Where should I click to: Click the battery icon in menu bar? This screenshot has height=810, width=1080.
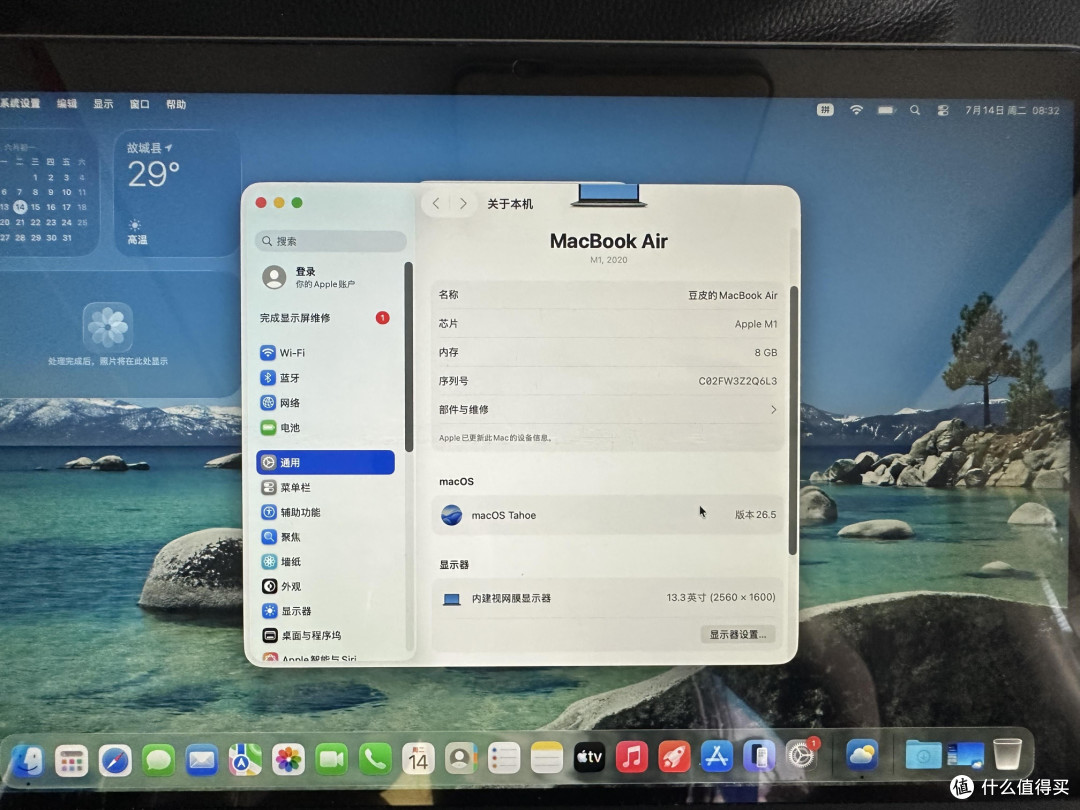pos(886,110)
